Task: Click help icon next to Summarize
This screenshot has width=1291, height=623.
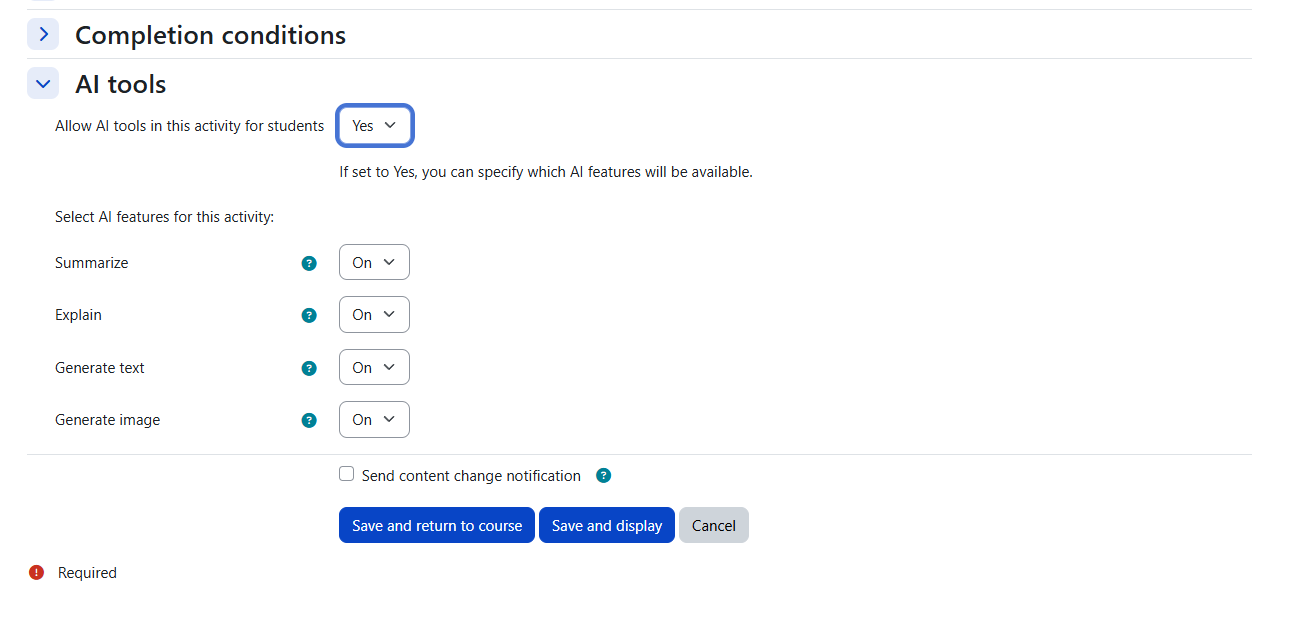Action: click(x=309, y=263)
